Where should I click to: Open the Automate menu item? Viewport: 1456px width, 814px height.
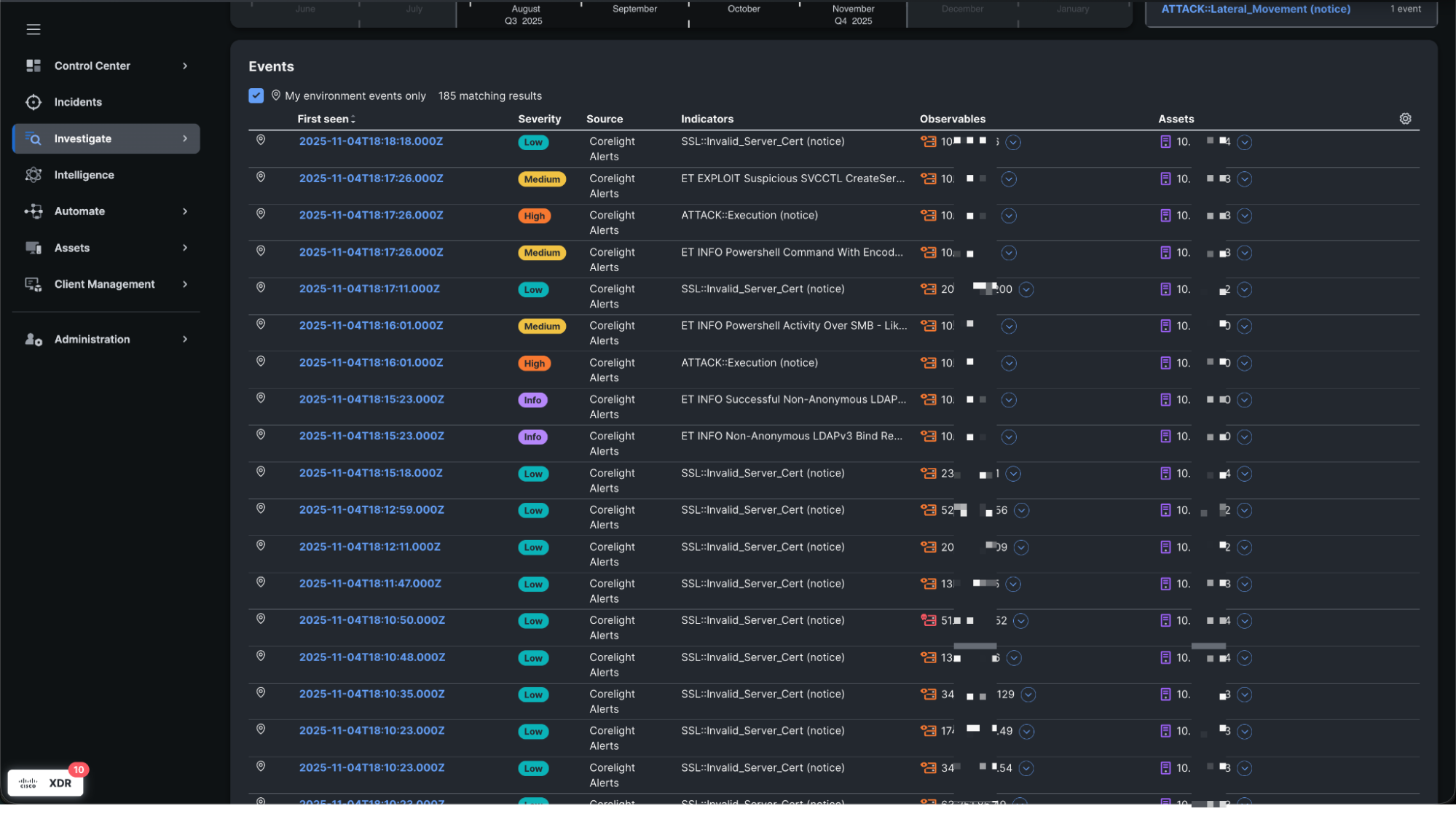click(79, 211)
